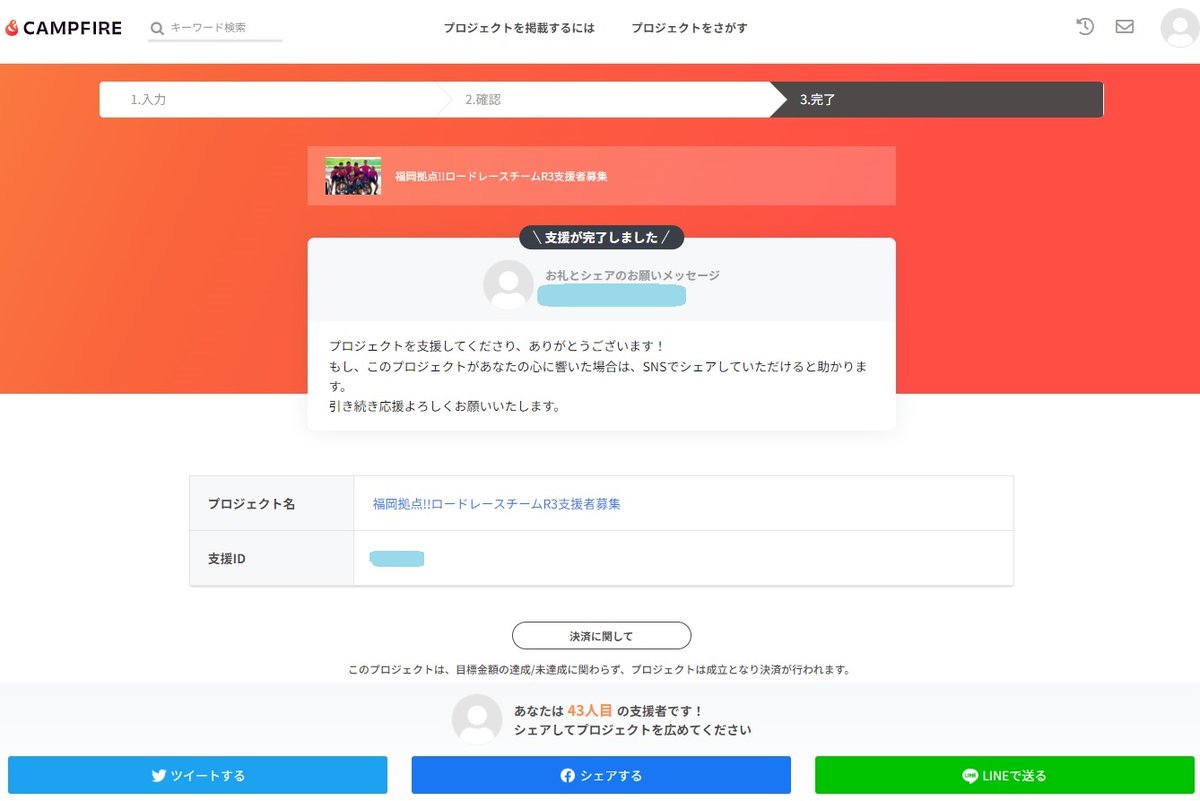Click the 支援が完了しました badge

[x=601, y=237]
